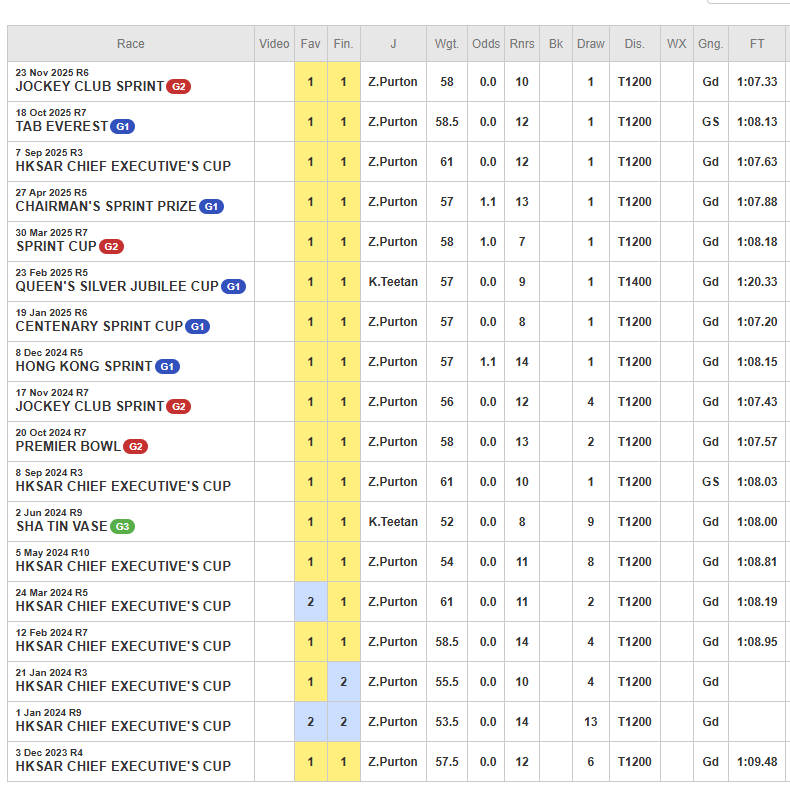790x788 pixels.
Task: Sort by the Wgt. column header
Action: (x=447, y=44)
